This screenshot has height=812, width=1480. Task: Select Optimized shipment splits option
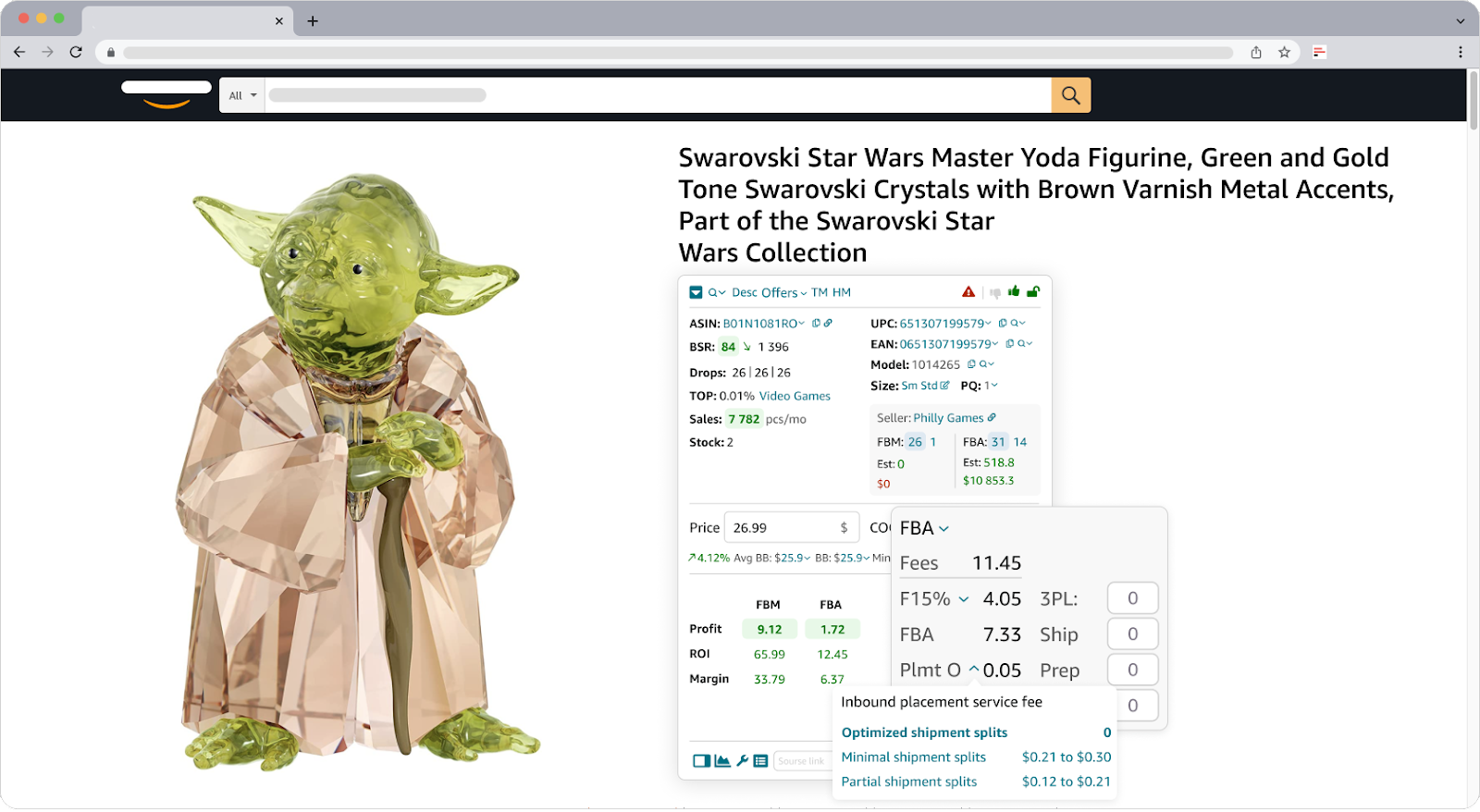click(x=976, y=732)
